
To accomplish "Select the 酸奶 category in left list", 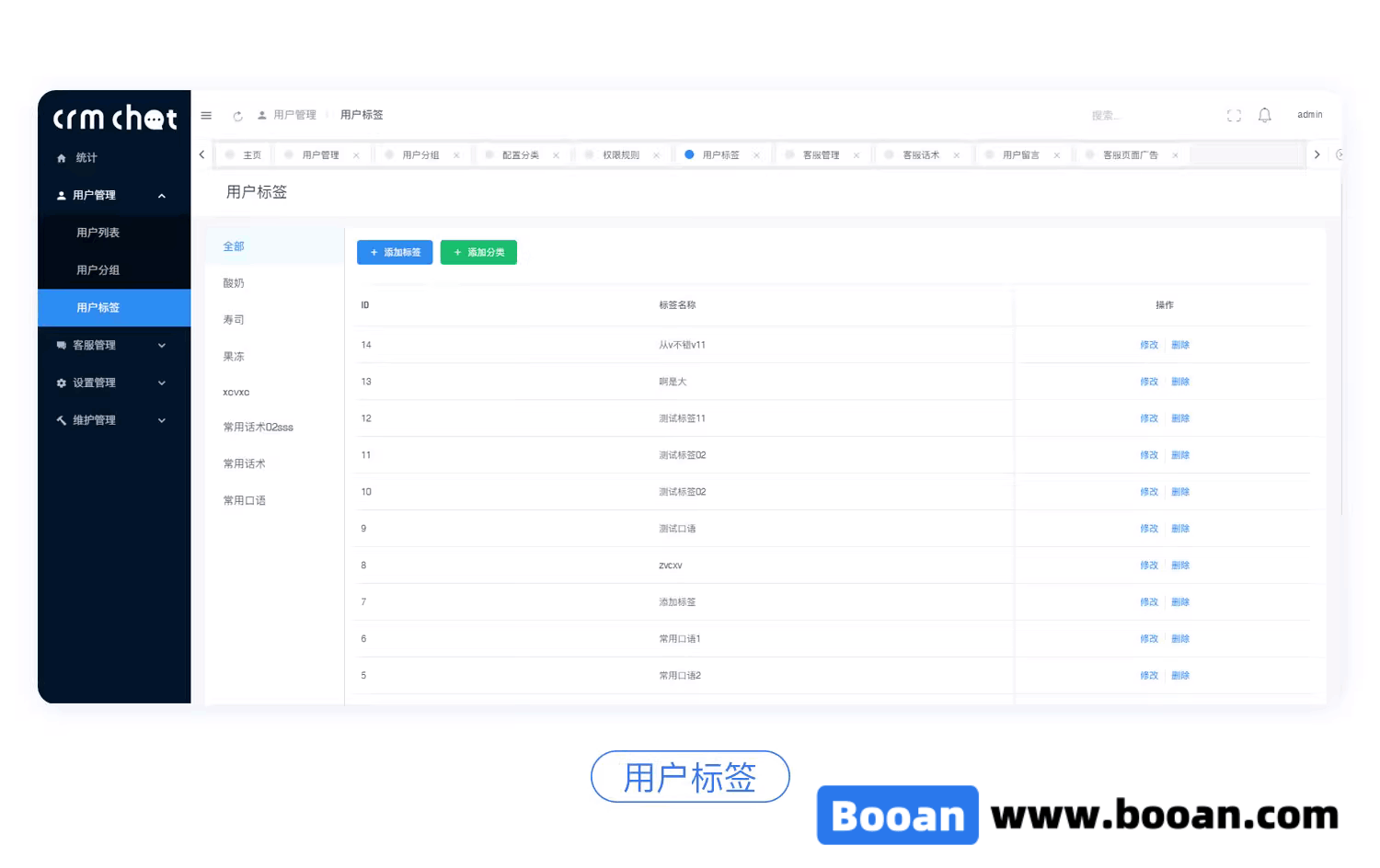I will click(x=233, y=282).
